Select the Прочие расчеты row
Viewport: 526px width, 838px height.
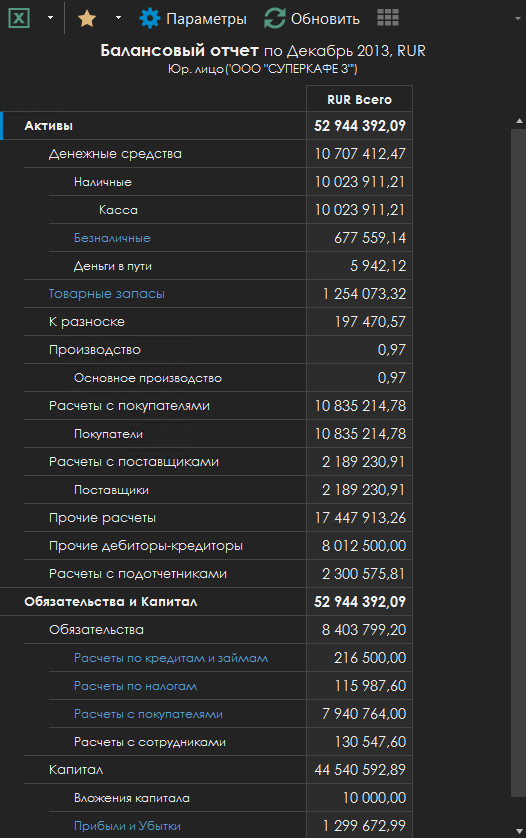(218, 518)
